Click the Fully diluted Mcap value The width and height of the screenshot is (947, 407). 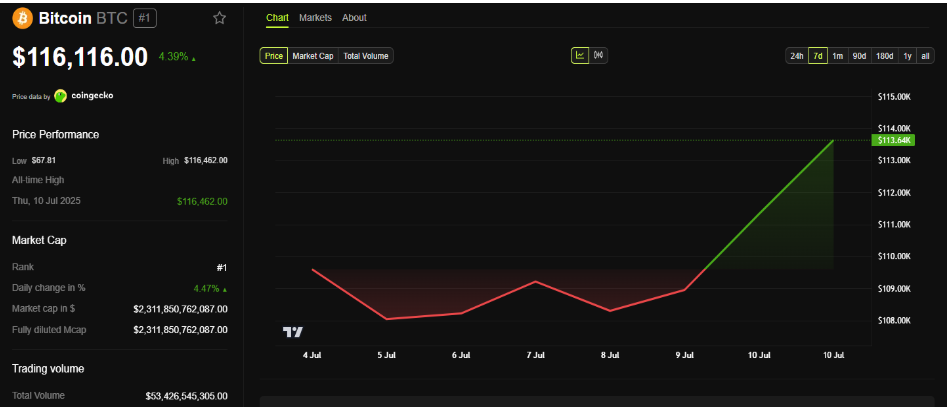181,330
